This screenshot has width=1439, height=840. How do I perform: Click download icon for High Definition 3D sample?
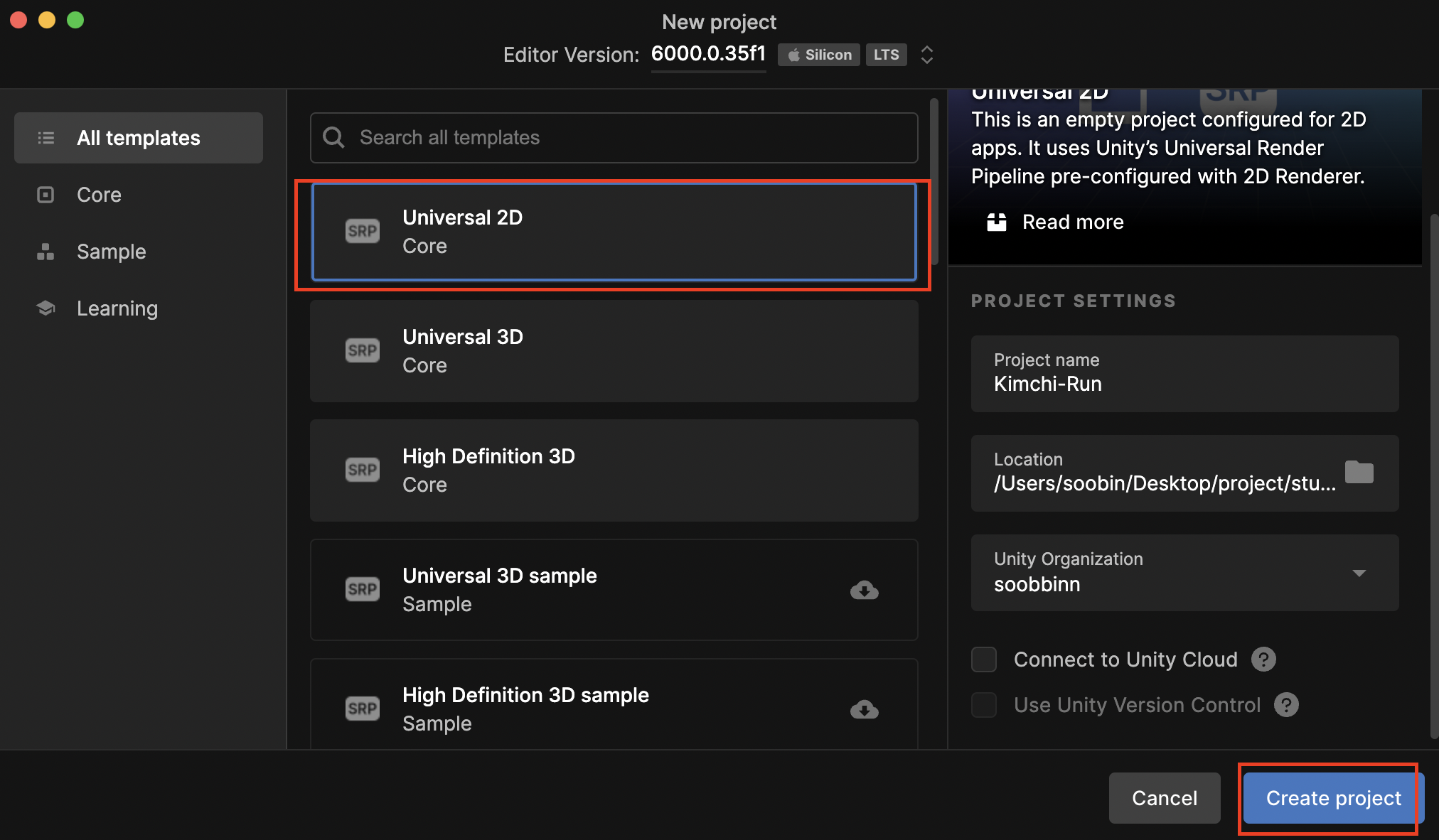click(864, 709)
